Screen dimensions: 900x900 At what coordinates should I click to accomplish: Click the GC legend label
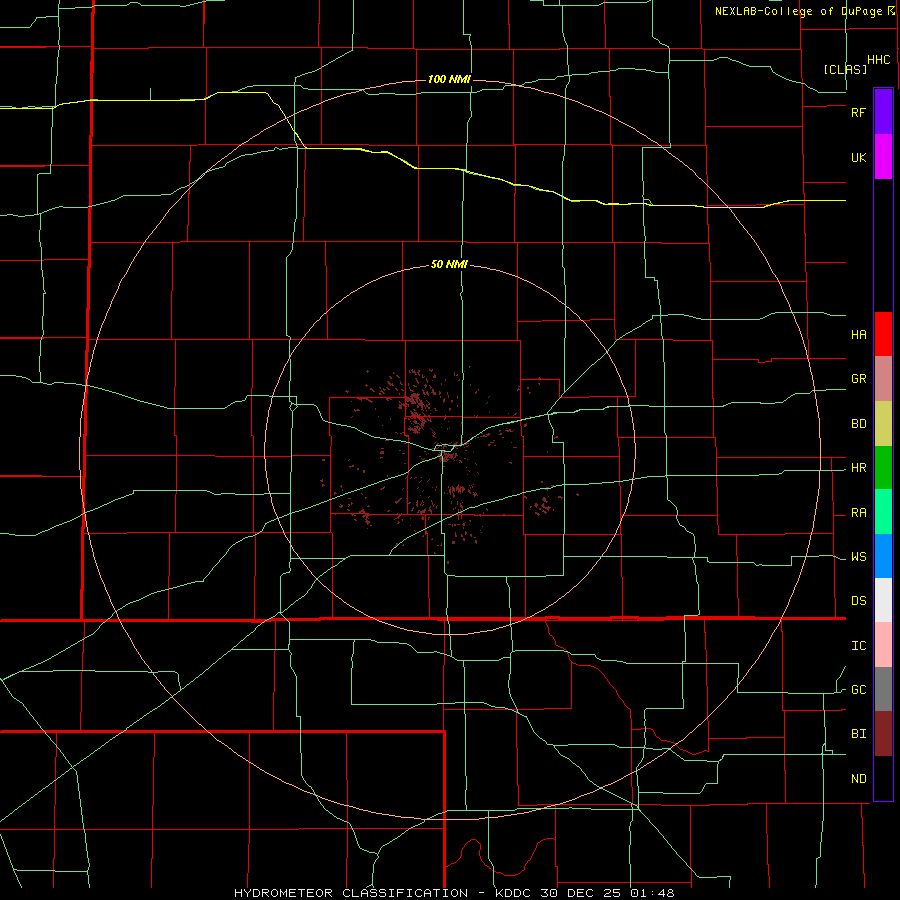click(858, 690)
